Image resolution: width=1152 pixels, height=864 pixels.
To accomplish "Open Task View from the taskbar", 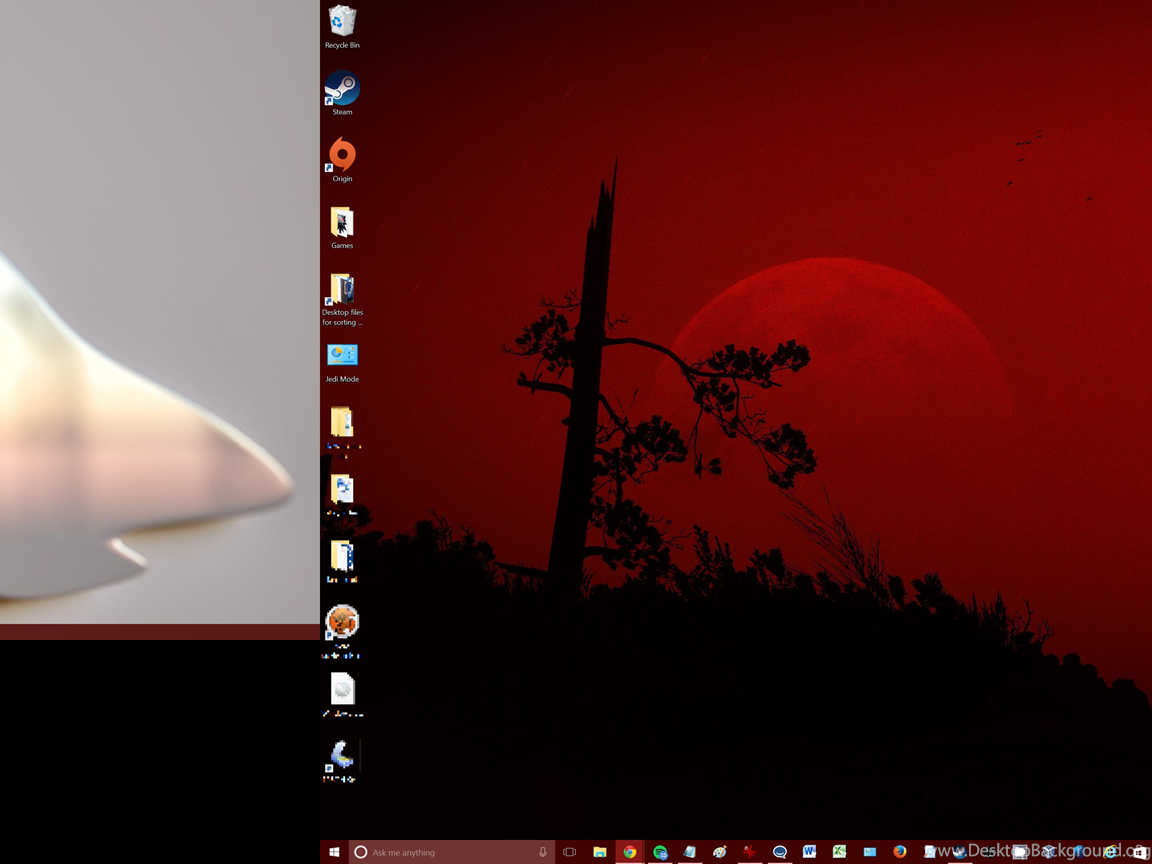I will [569, 852].
